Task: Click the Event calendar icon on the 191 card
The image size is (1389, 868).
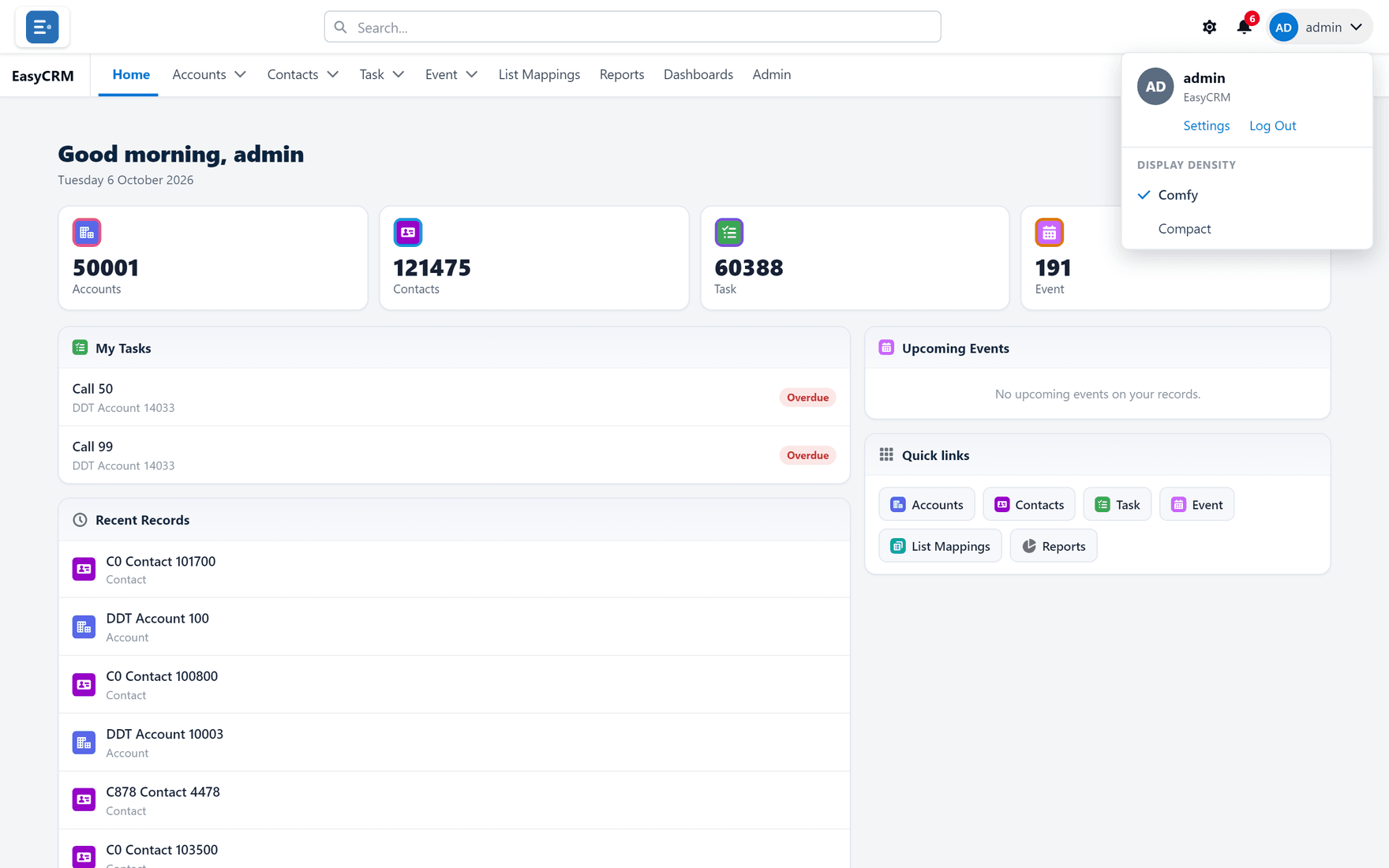Action: pyautogui.click(x=1050, y=233)
